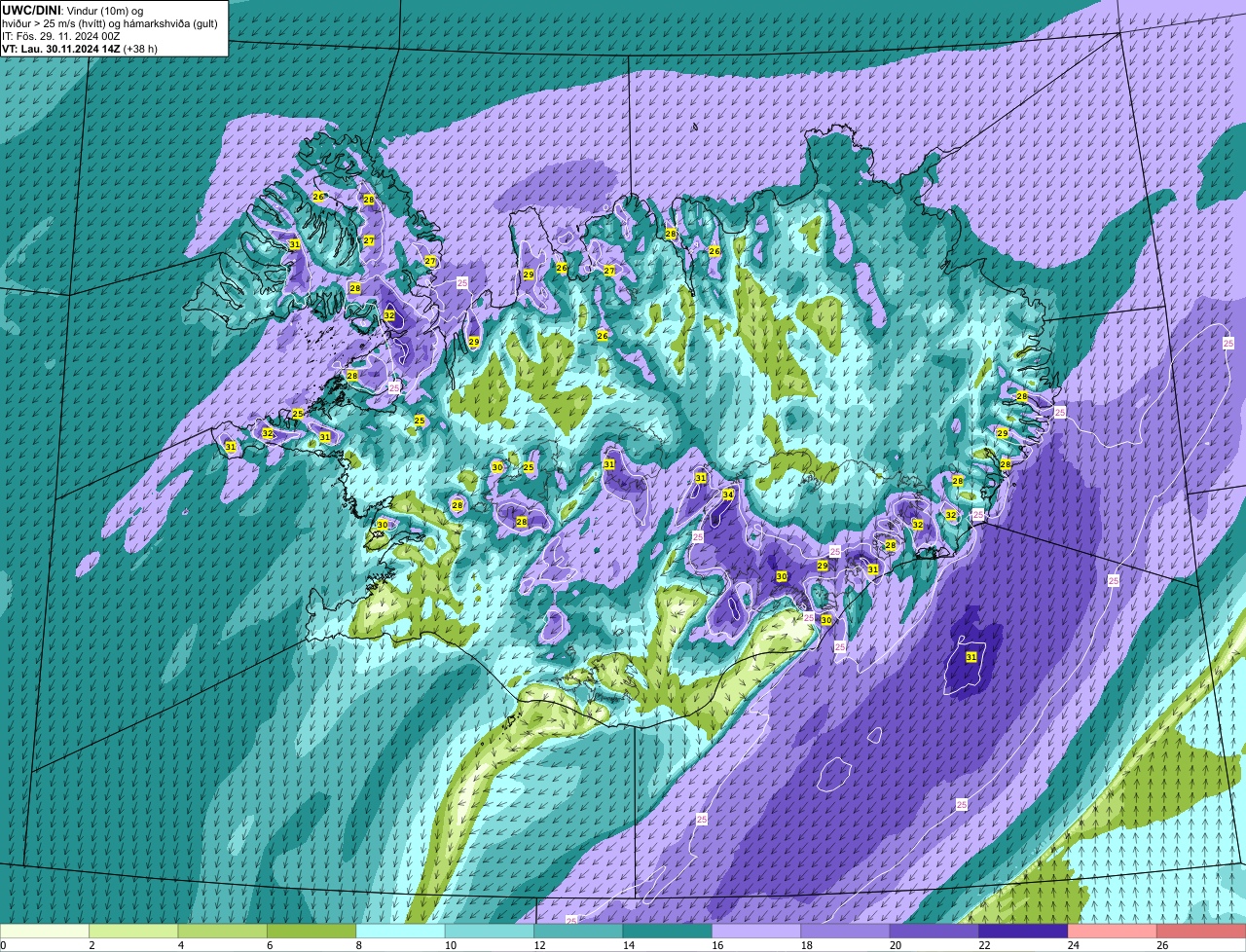The image size is (1246, 952).
Task: Select the '26' tick label on color scale
Action: tap(1161, 945)
